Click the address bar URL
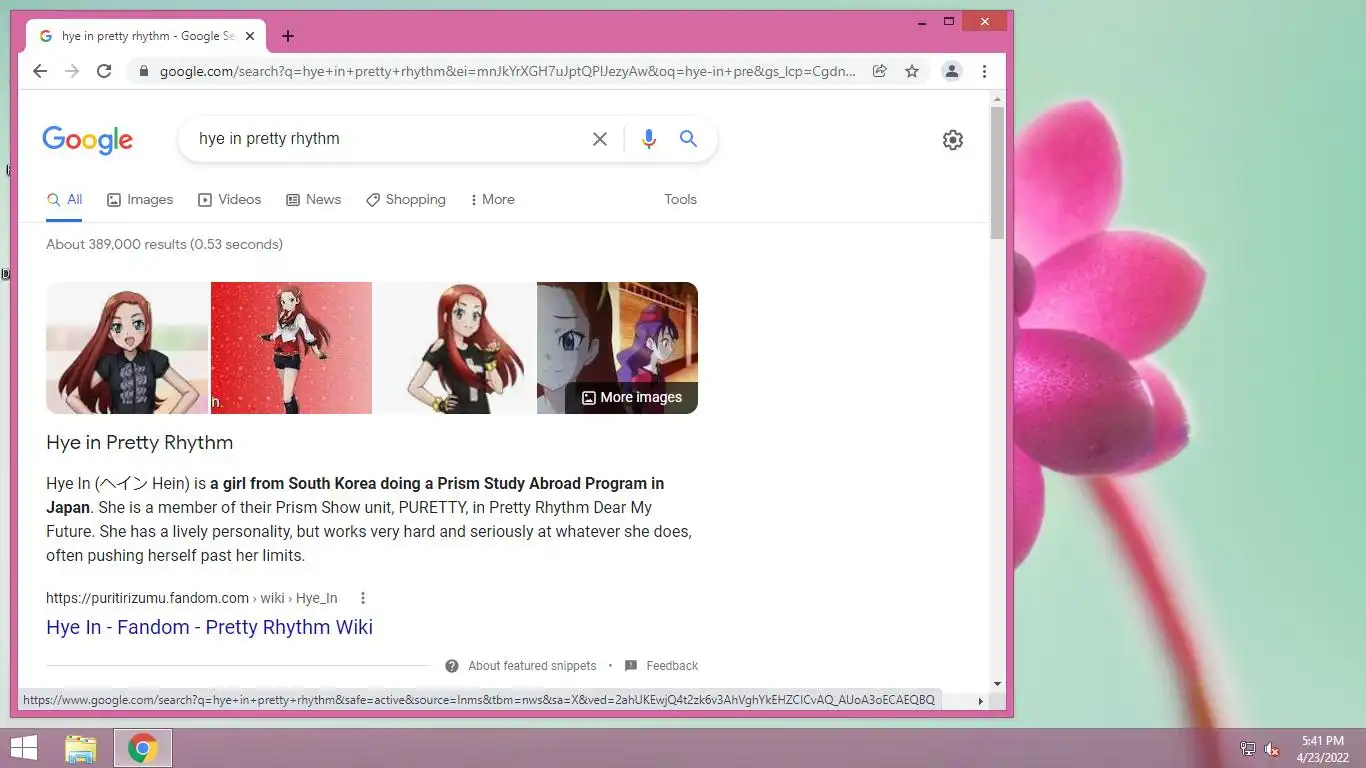This screenshot has height=768, width=1366. tap(508, 71)
